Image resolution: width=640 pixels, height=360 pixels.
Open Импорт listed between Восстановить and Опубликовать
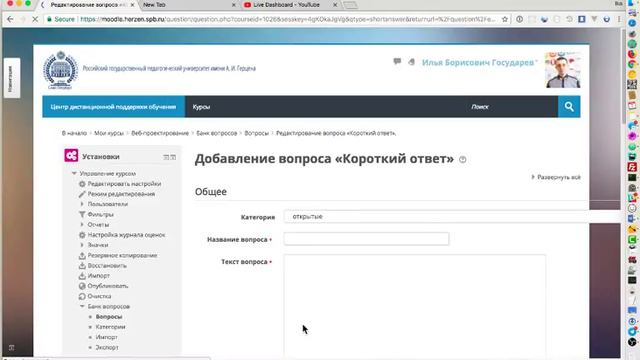pyautogui.click(x=99, y=276)
